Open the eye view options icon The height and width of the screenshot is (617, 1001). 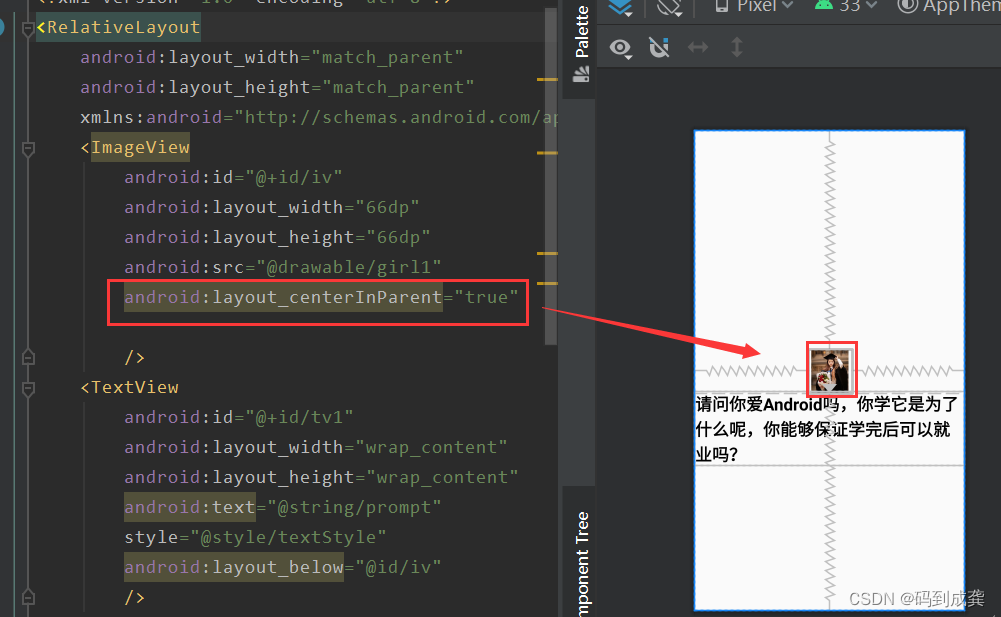pyautogui.click(x=620, y=48)
